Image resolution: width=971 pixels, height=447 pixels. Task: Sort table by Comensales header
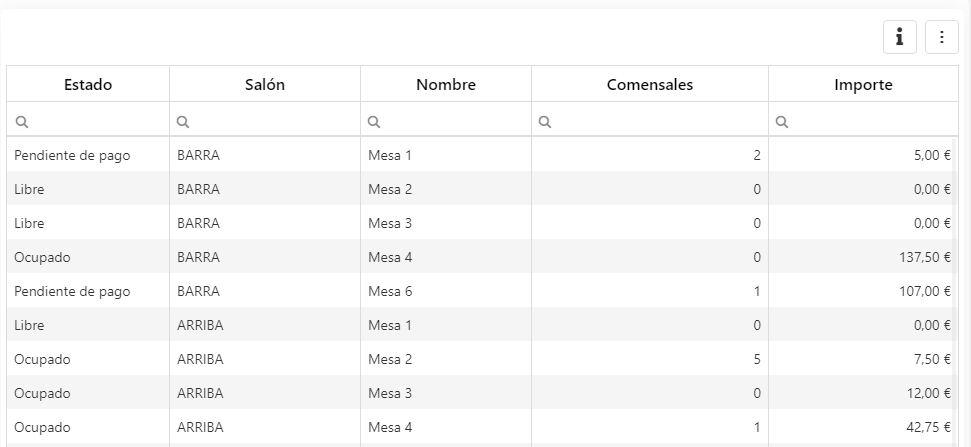click(650, 85)
